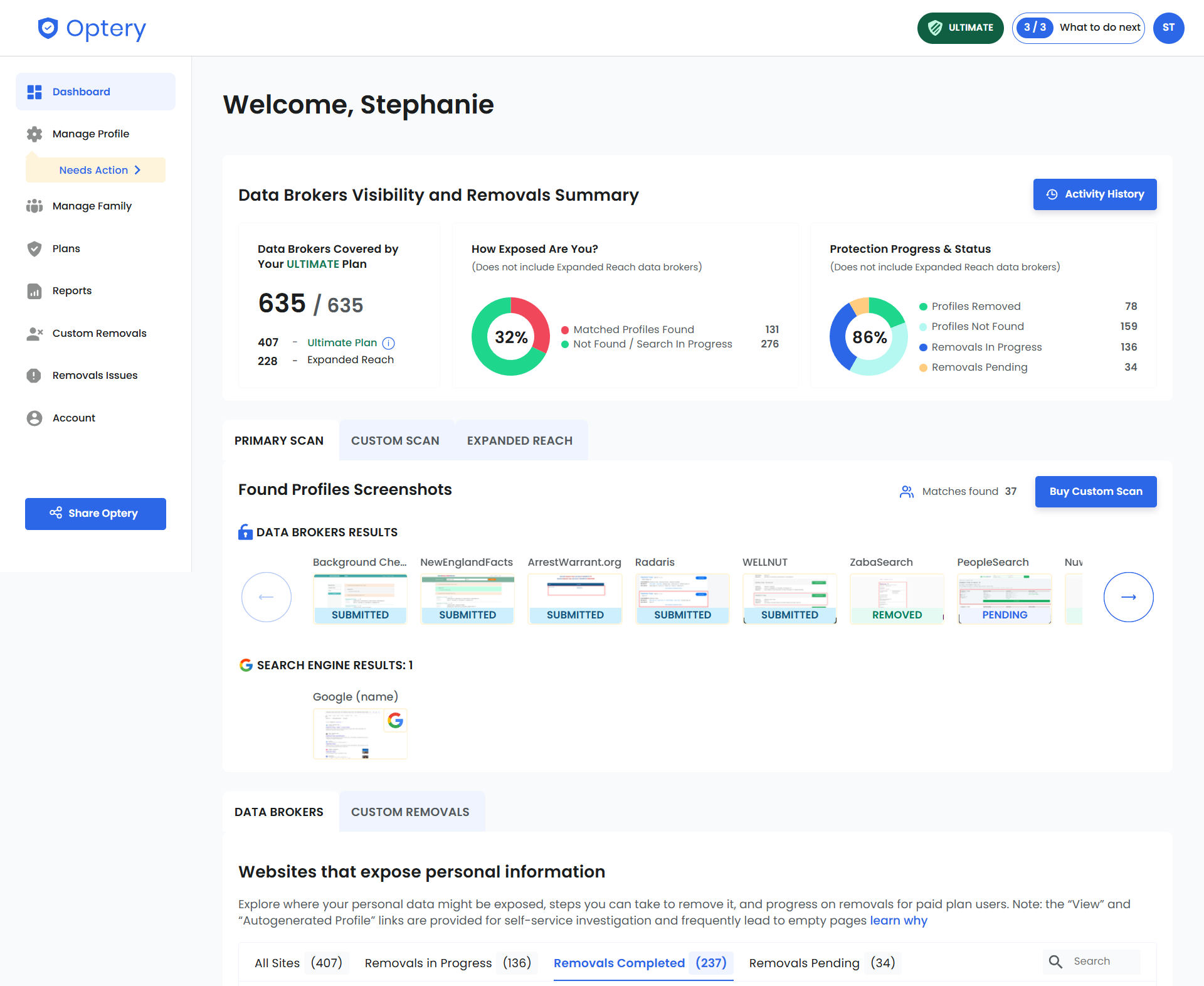The width and height of the screenshot is (1204, 986).
Task: Click the Data Brokers Results lock icon
Action: coord(245,532)
